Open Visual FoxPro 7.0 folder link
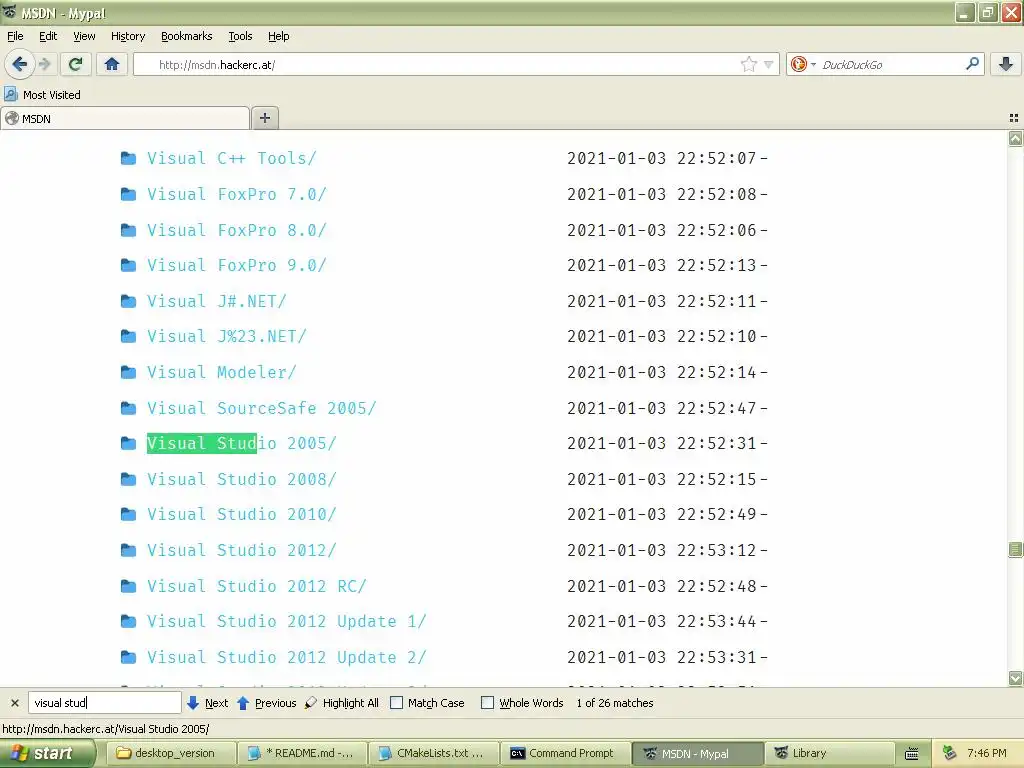1024x768 pixels. (x=236, y=194)
